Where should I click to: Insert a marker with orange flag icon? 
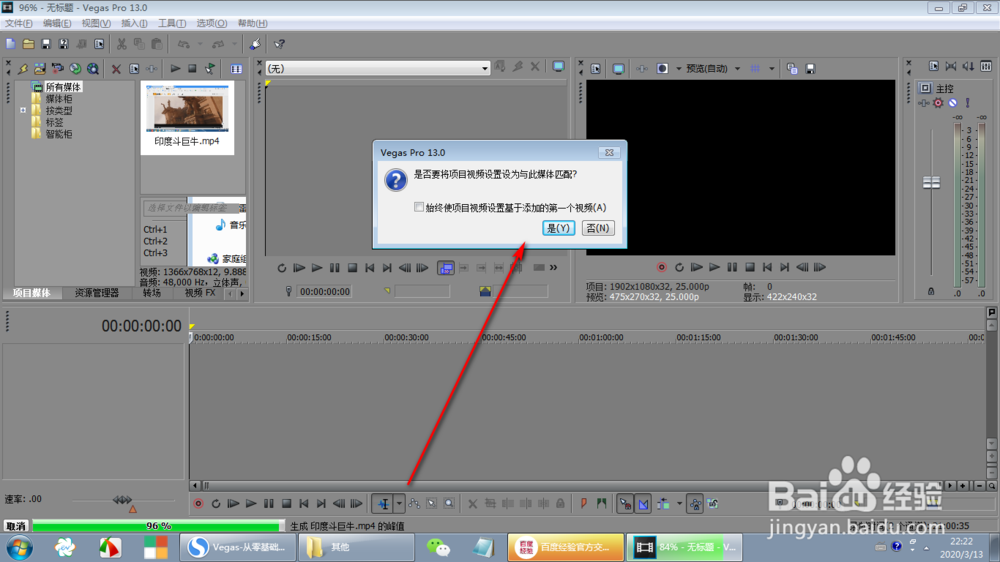[x=584, y=504]
